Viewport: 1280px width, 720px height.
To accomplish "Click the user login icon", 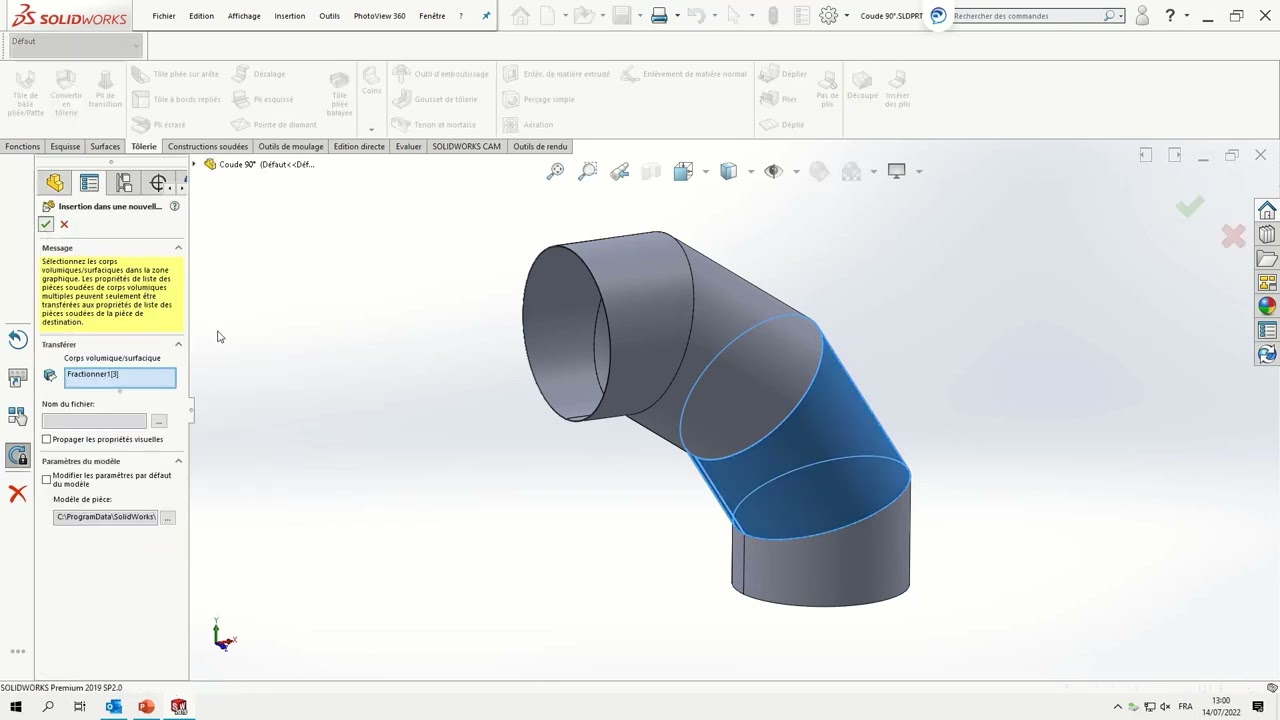I will click(x=1142, y=16).
